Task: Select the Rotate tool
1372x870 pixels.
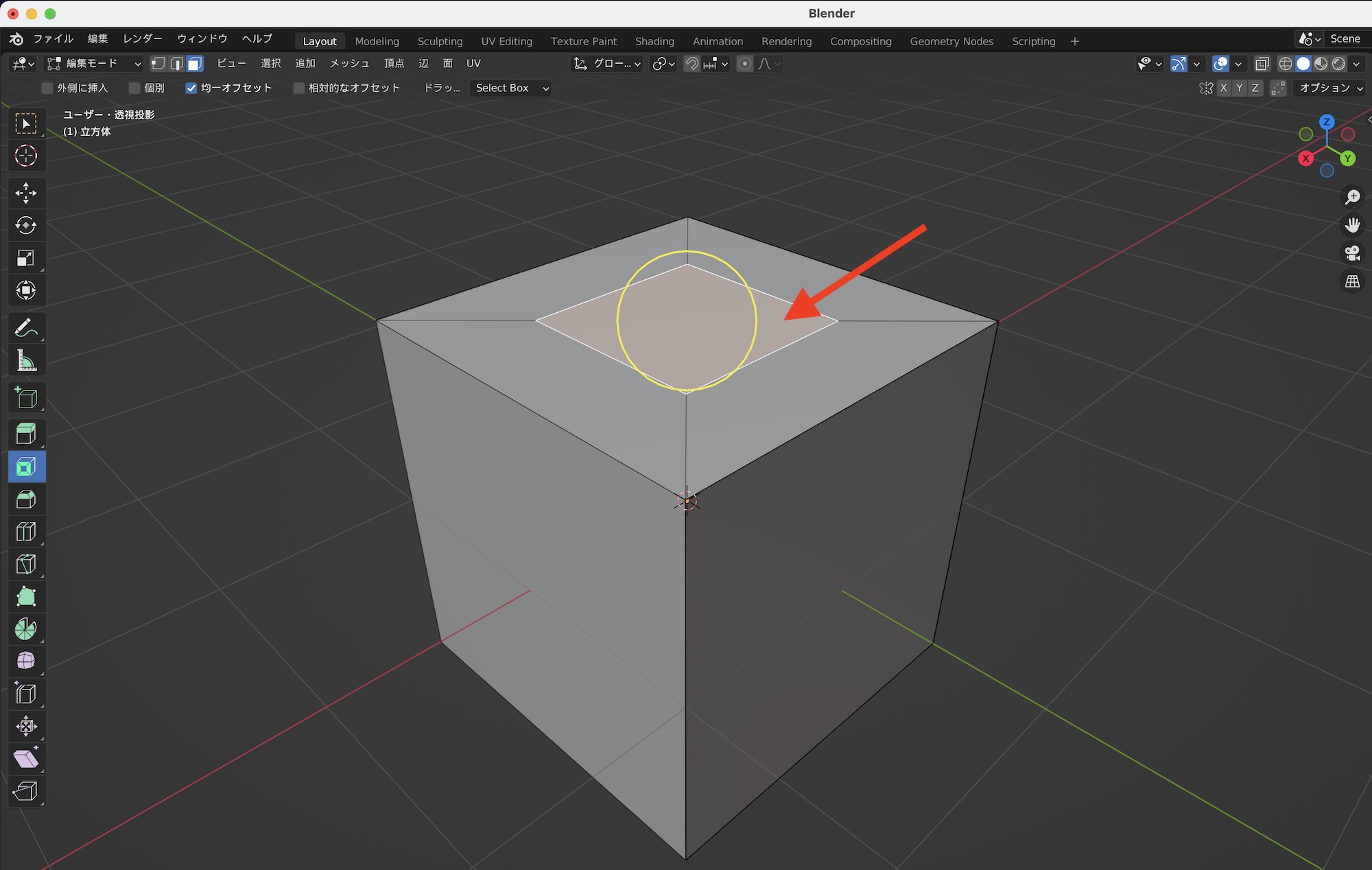Action: point(26,226)
